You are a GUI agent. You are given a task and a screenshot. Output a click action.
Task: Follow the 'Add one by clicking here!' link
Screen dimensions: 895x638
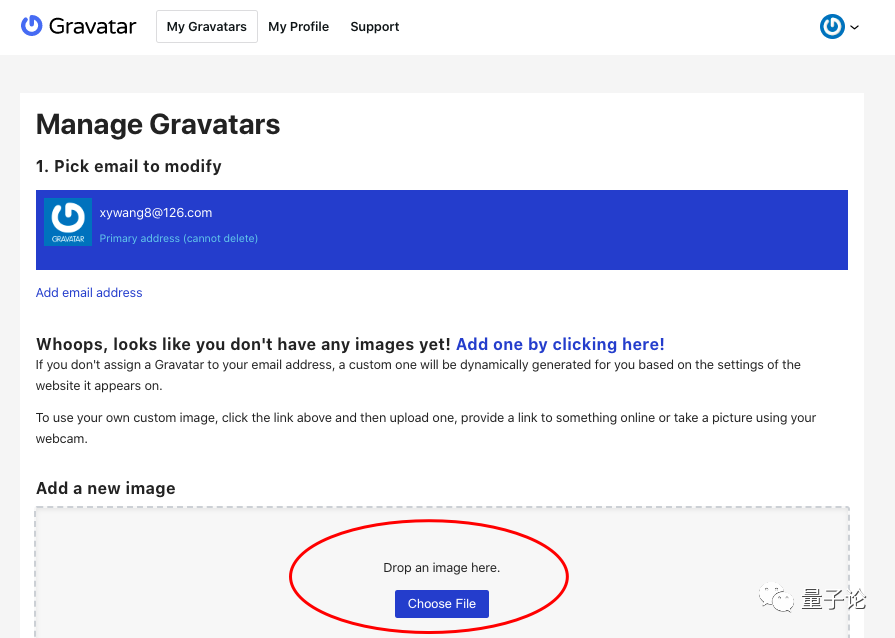pos(560,344)
